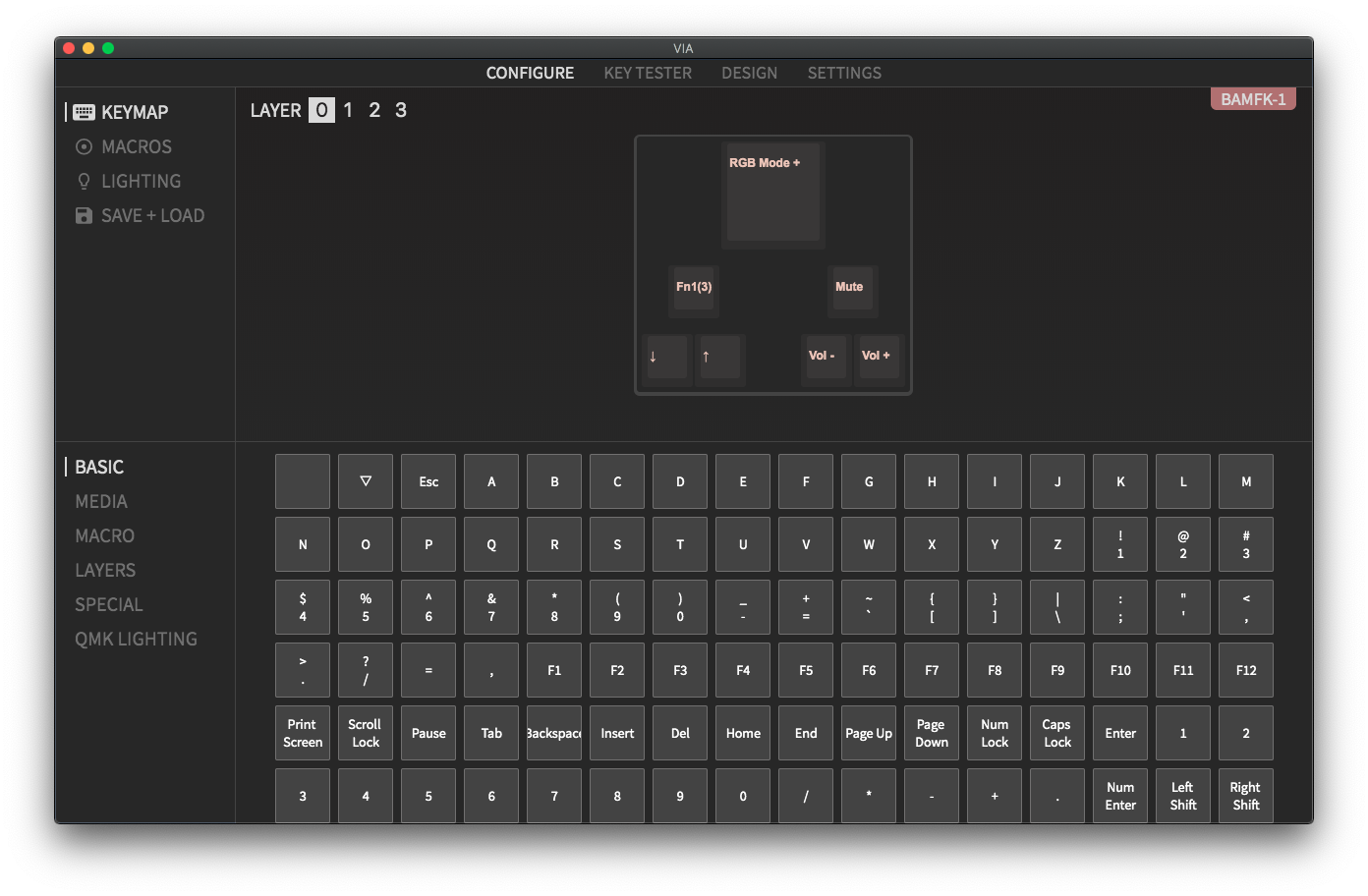The width and height of the screenshot is (1368, 896).
Task: Switch to the Key Tester tab
Action: (x=648, y=73)
